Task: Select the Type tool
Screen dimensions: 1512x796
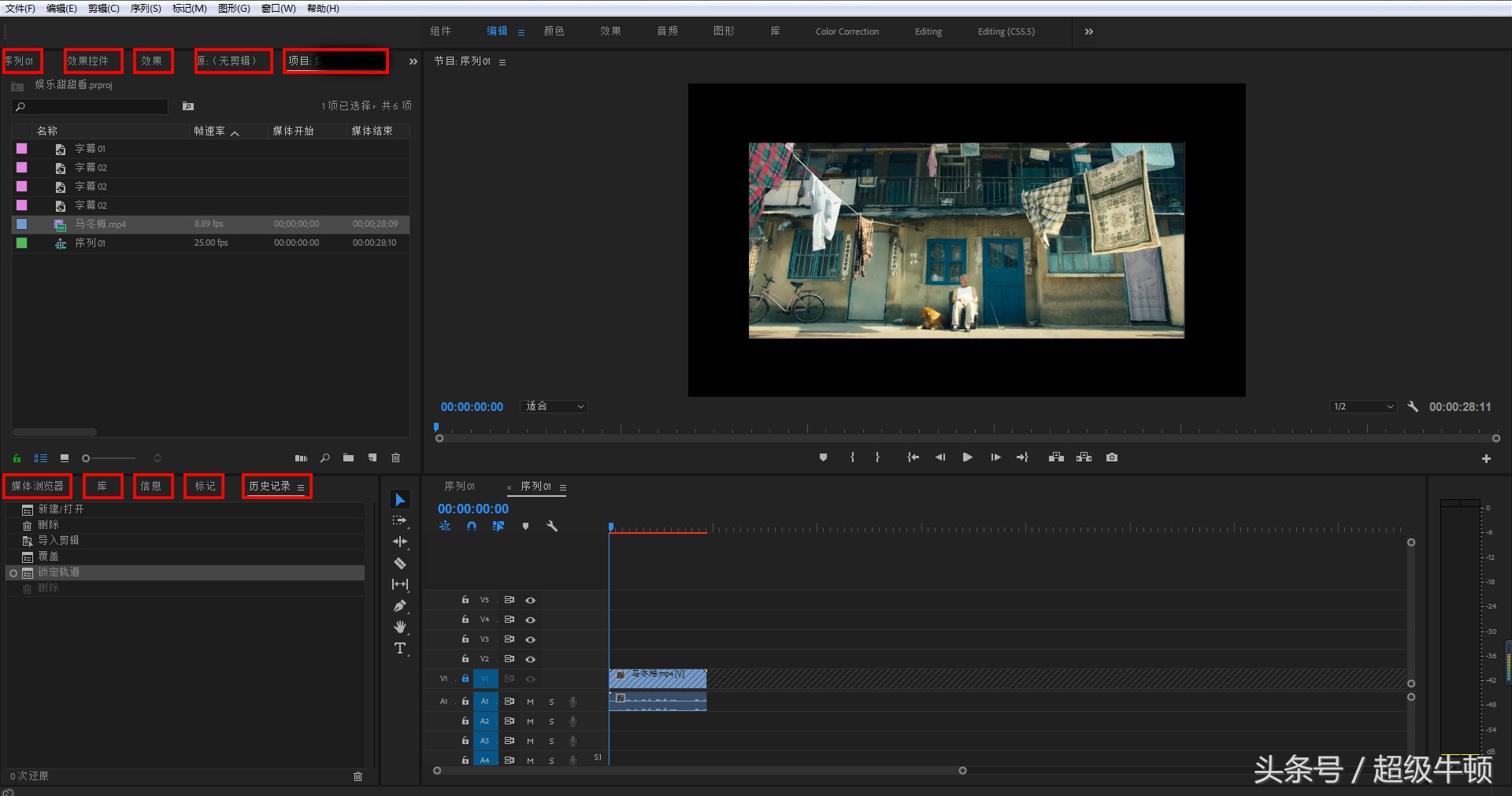Action: (400, 648)
